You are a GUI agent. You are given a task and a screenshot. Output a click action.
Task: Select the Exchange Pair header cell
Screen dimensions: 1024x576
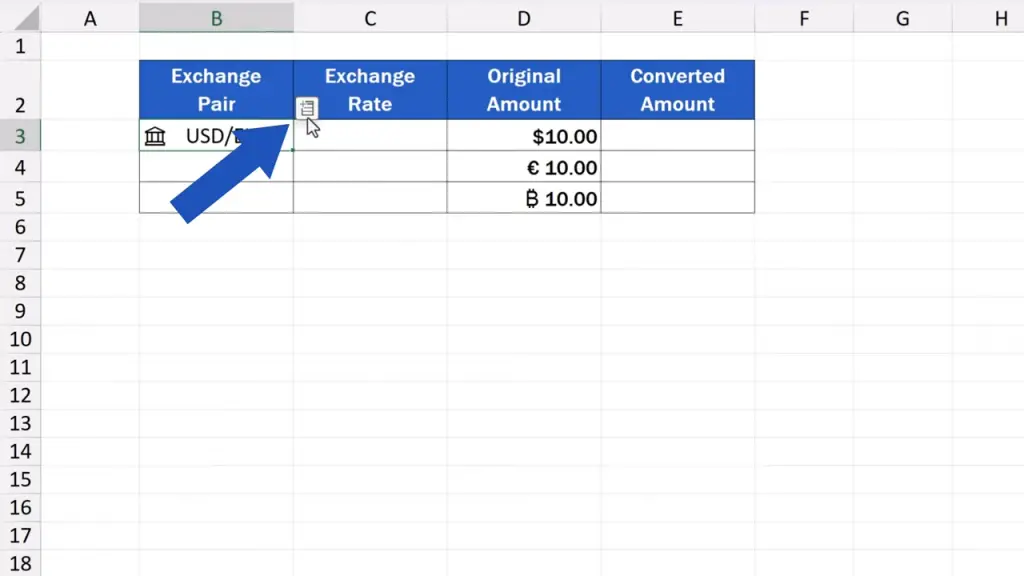[216, 90]
